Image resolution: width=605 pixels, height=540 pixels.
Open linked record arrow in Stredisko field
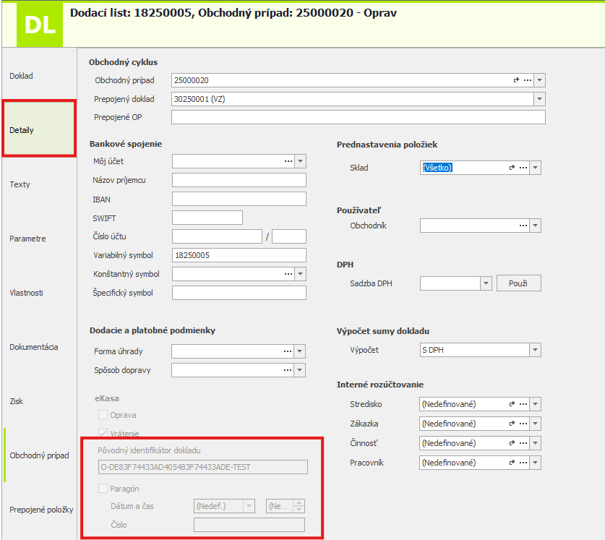coord(512,404)
